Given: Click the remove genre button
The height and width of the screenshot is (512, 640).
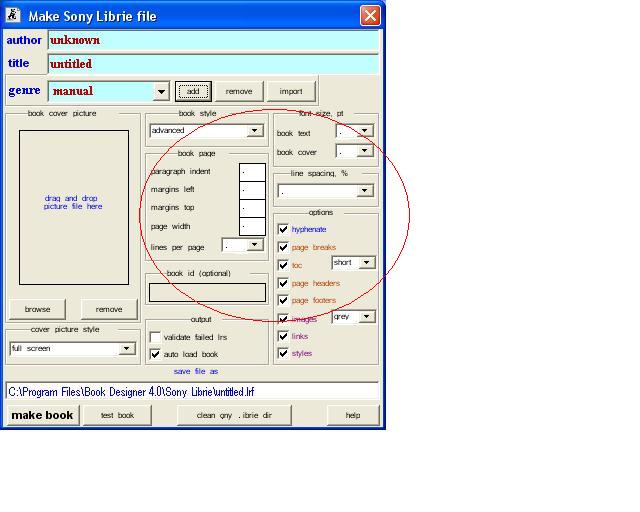Looking at the screenshot, I should click(x=239, y=91).
